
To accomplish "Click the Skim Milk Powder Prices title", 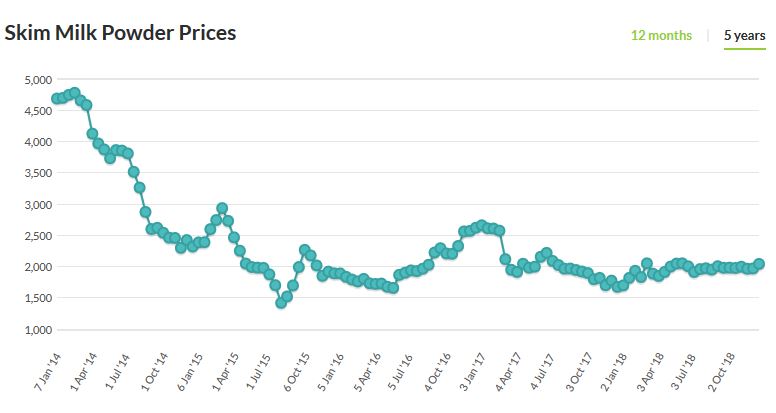I will tap(120, 33).
